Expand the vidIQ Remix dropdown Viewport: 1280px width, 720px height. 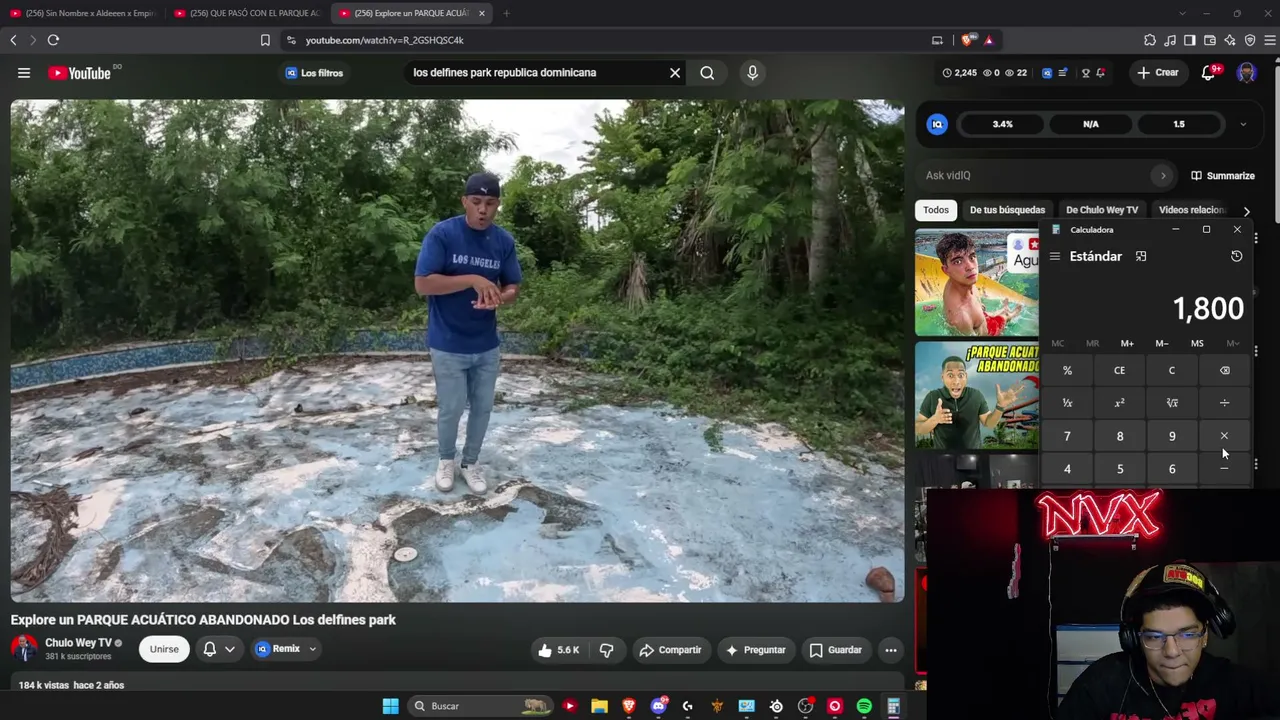click(312, 649)
